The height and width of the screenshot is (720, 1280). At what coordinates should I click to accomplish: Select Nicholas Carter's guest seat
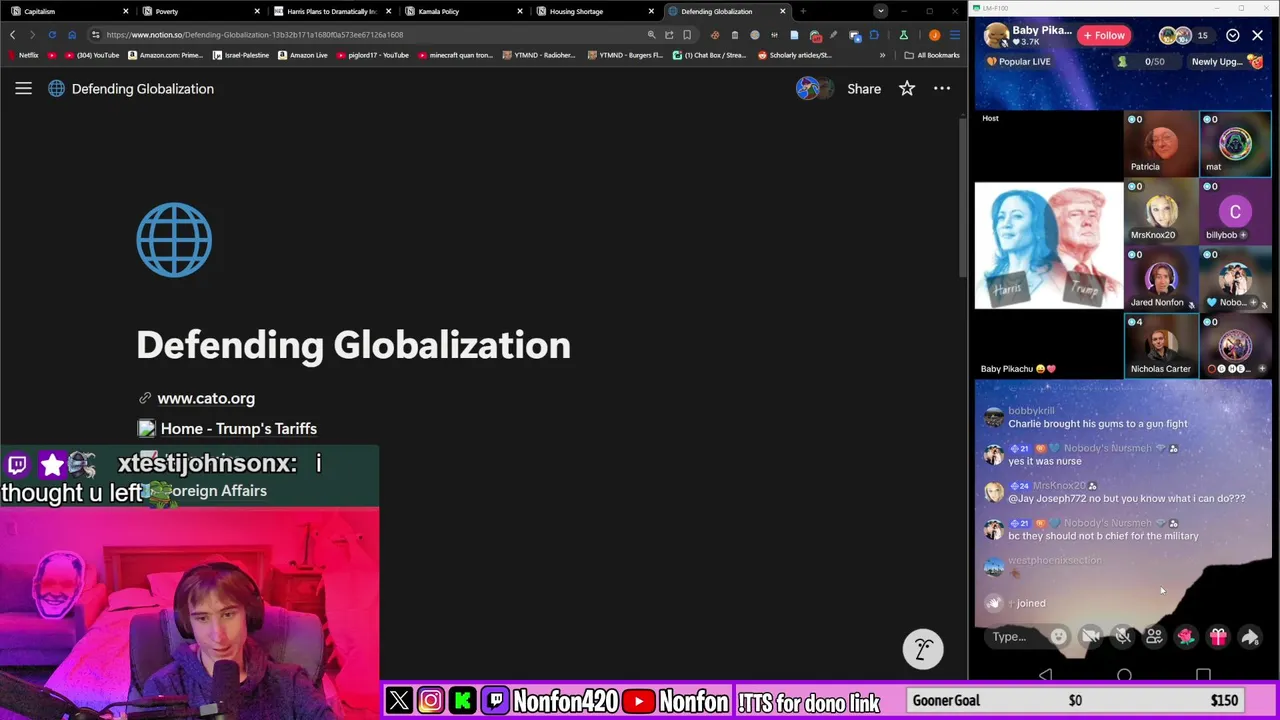pos(1161,346)
